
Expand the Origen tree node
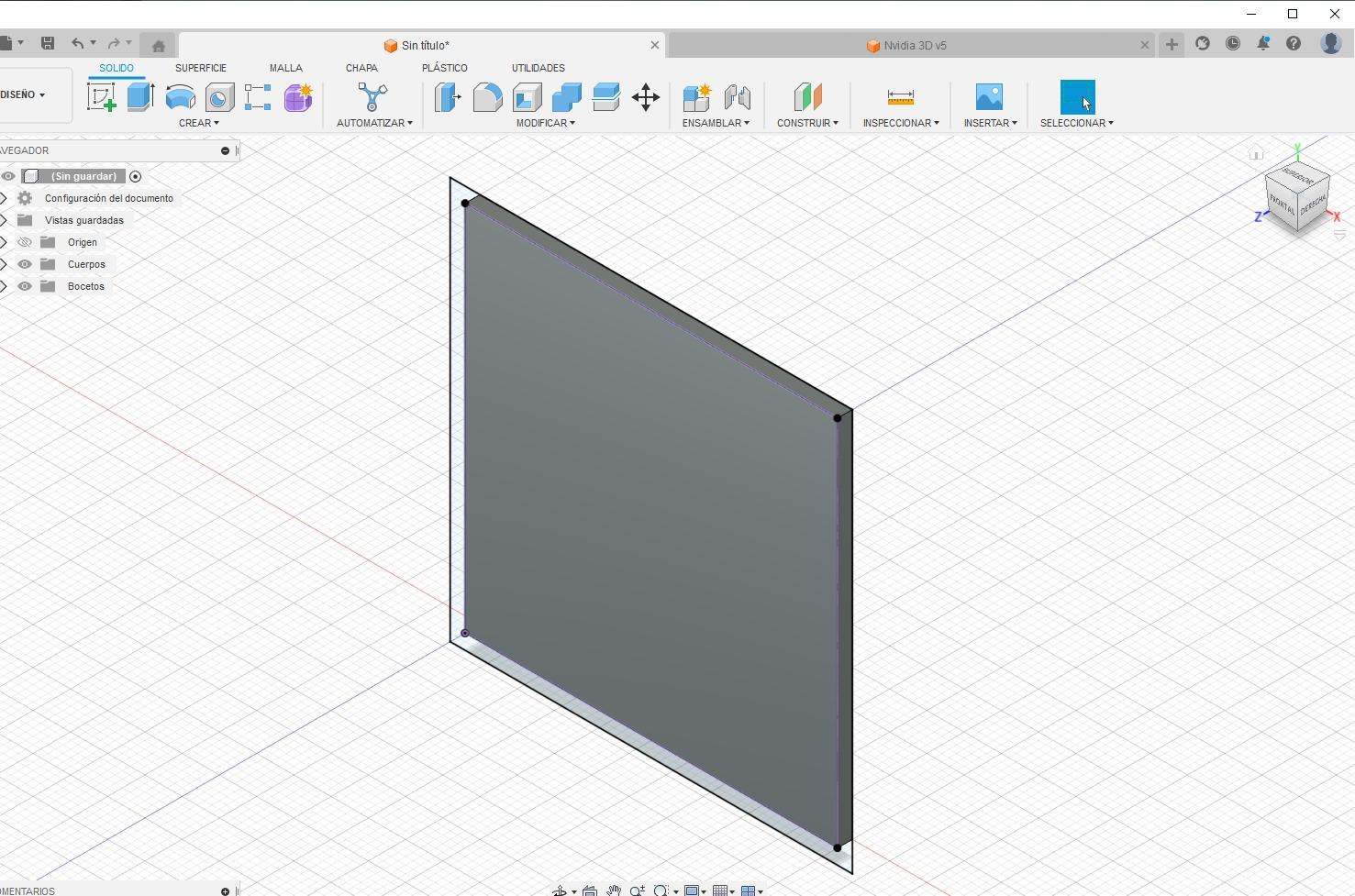click(5, 242)
